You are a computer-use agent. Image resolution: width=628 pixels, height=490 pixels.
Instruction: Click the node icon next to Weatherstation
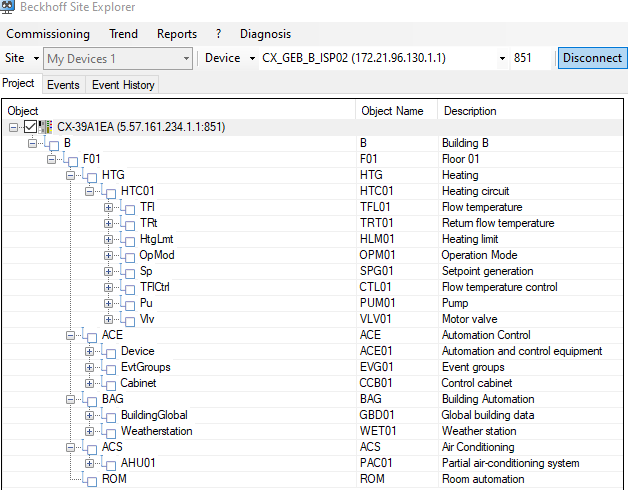109,432
